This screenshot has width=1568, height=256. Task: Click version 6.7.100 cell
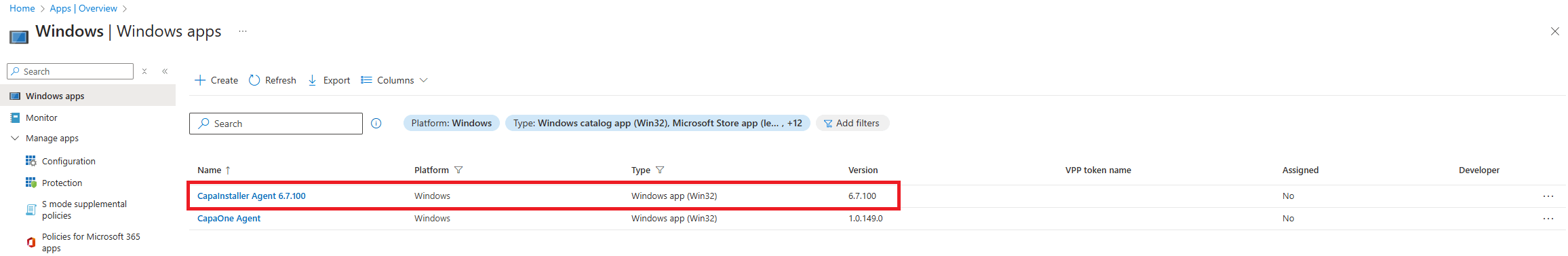(x=862, y=196)
